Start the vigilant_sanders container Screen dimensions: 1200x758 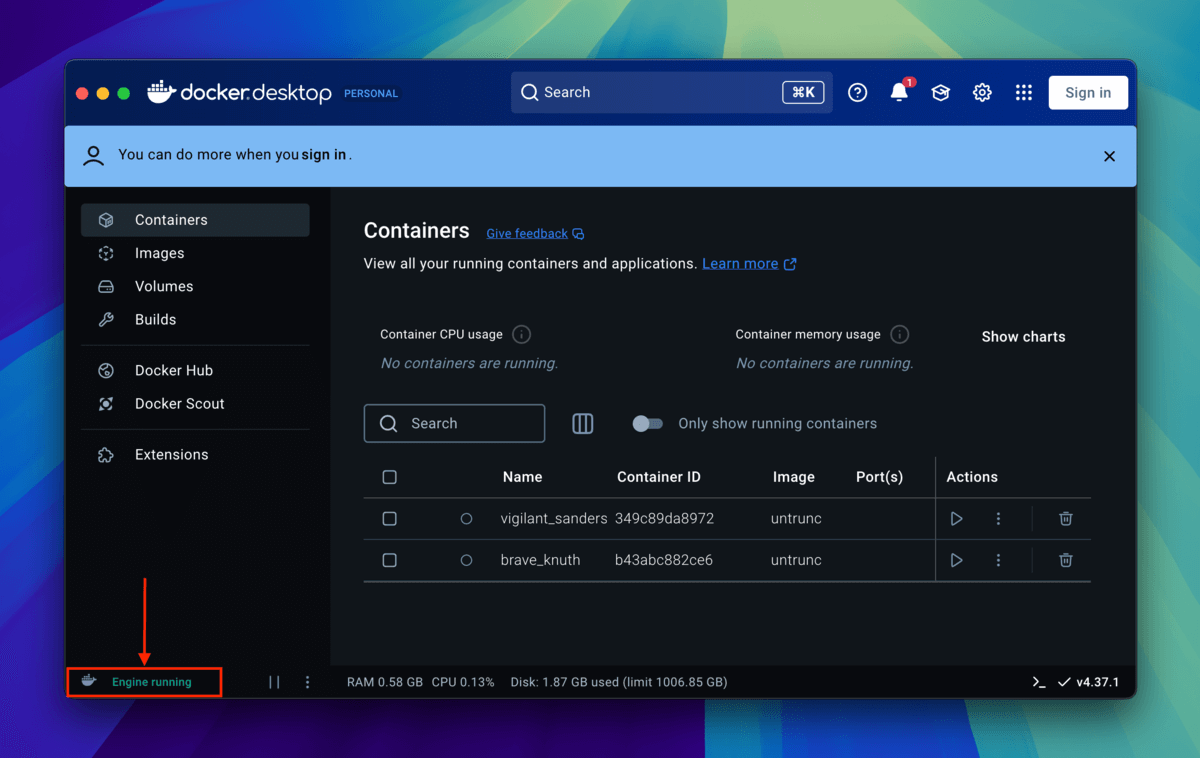coord(956,519)
